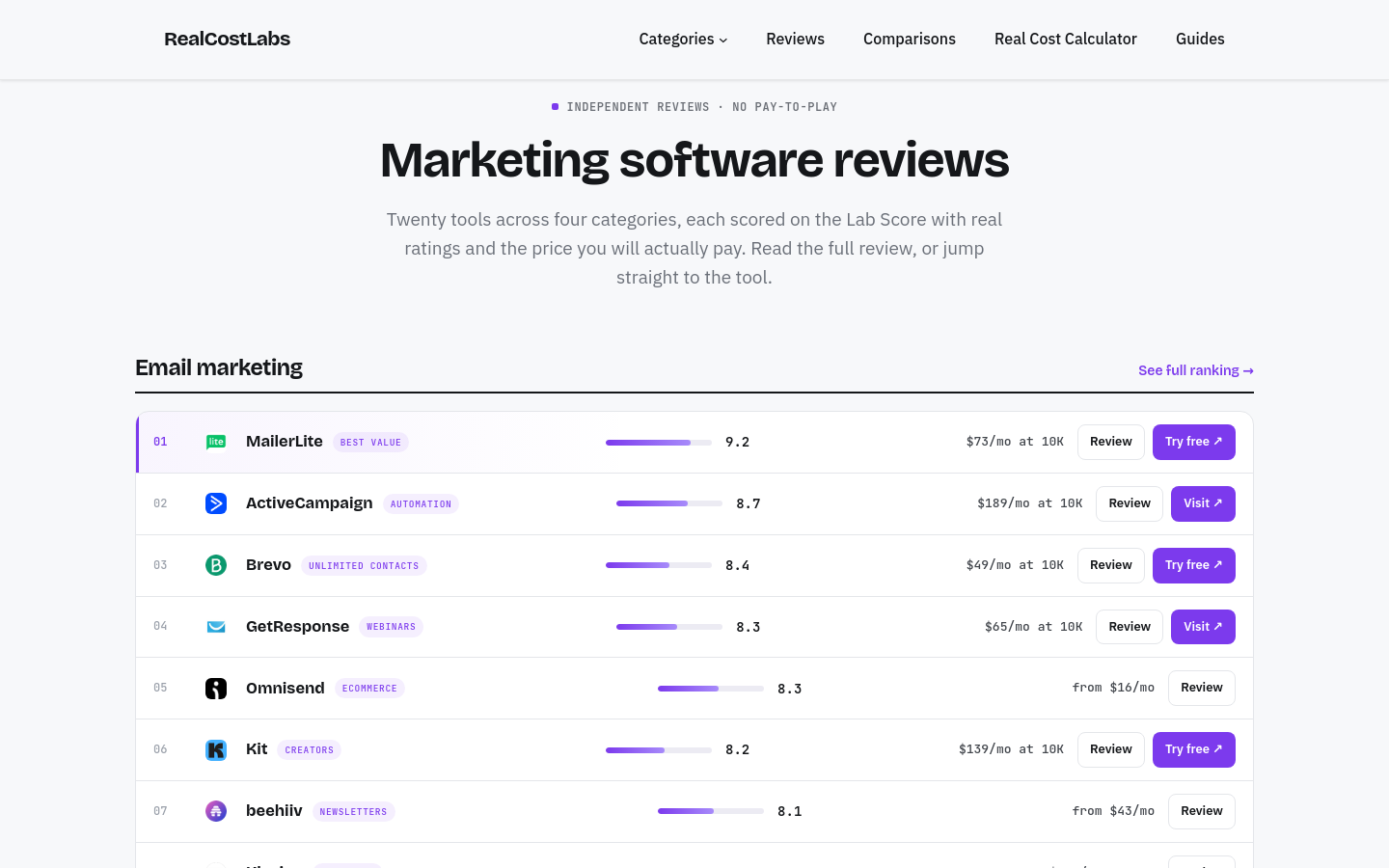The width and height of the screenshot is (1389, 868).
Task: Click the WEBINARS tag
Action: click(391, 627)
